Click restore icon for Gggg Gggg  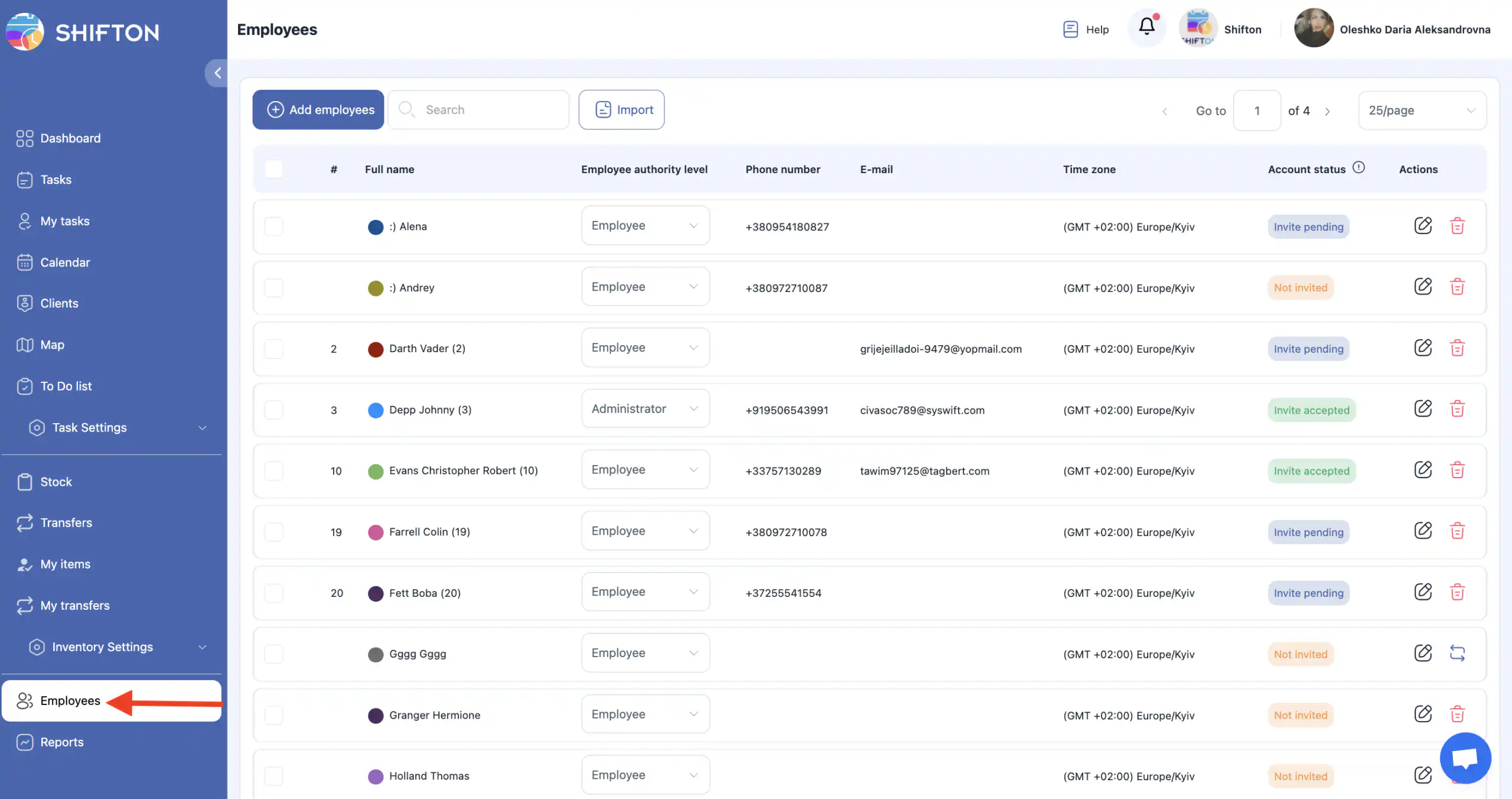(x=1457, y=653)
